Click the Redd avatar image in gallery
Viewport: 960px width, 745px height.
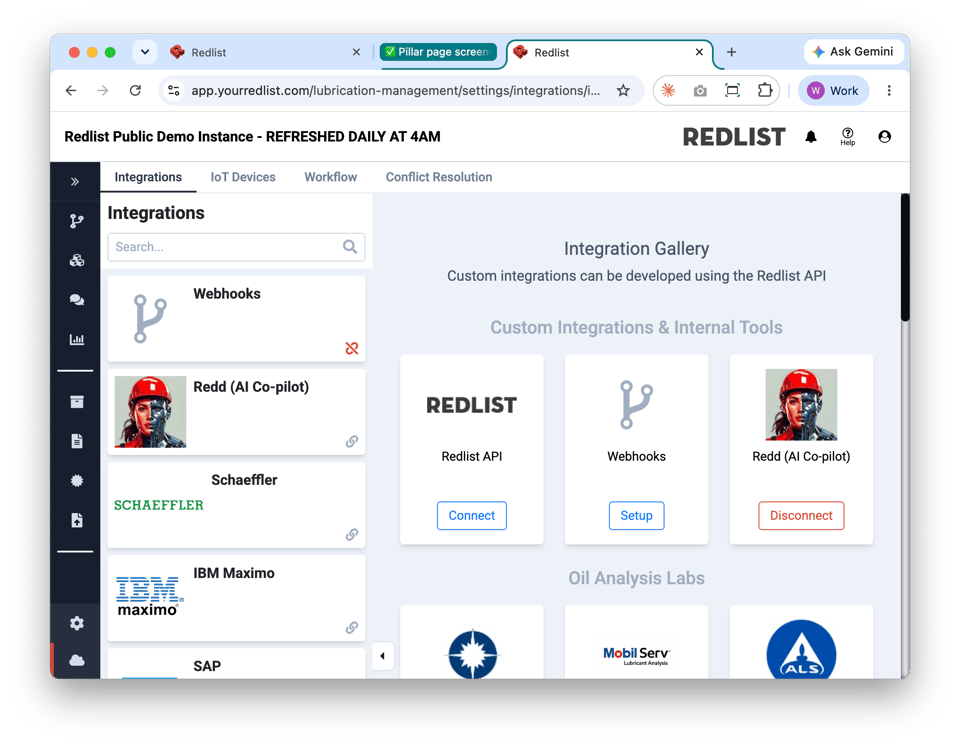coord(801,405)
